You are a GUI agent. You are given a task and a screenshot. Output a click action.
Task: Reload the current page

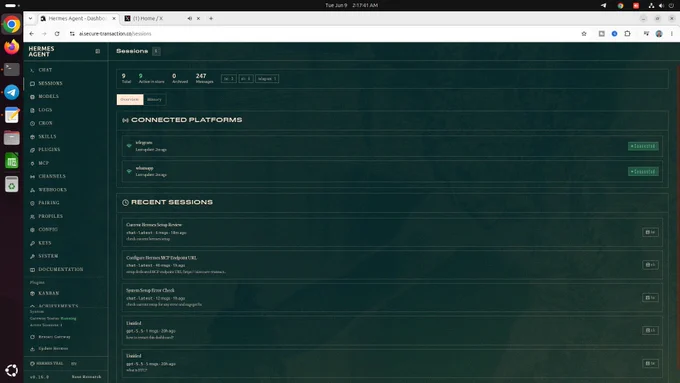click(57, 33)
